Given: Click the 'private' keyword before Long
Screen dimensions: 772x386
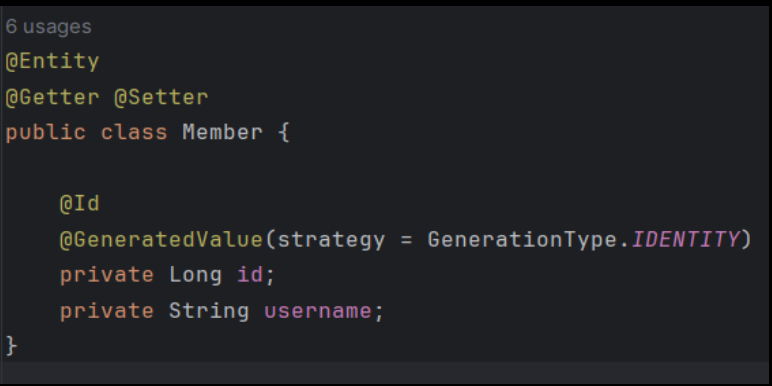Looking at the screenshot, I should (106, 275).
